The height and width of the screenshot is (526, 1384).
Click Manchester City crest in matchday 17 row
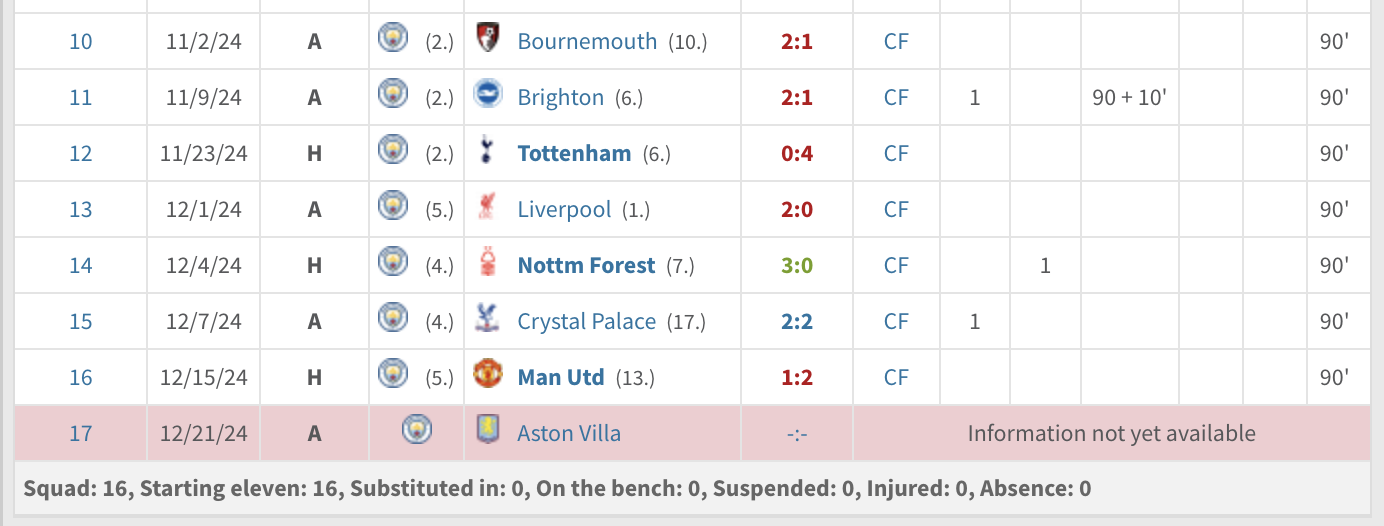(416, 432)
